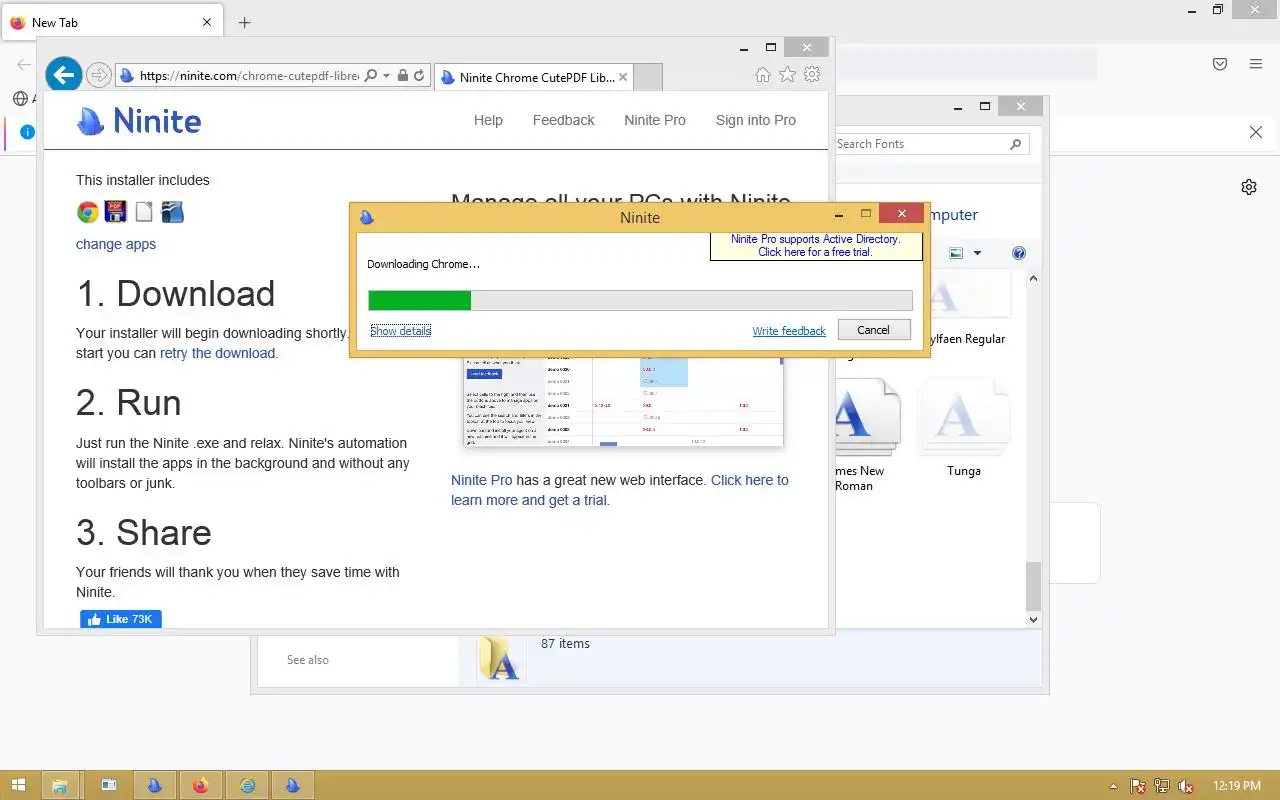Open a new blank IE tab
This screenshot has width=1280, height=800.
648,77
